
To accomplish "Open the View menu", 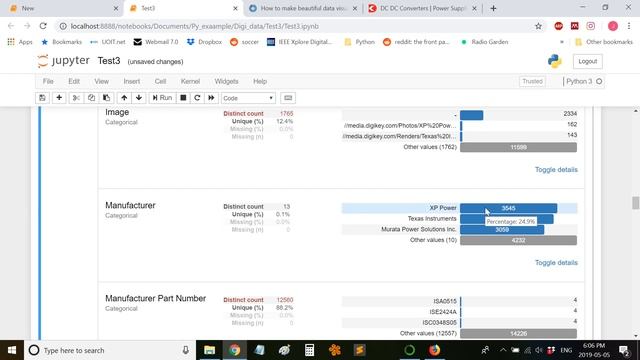I will point(102,81).
